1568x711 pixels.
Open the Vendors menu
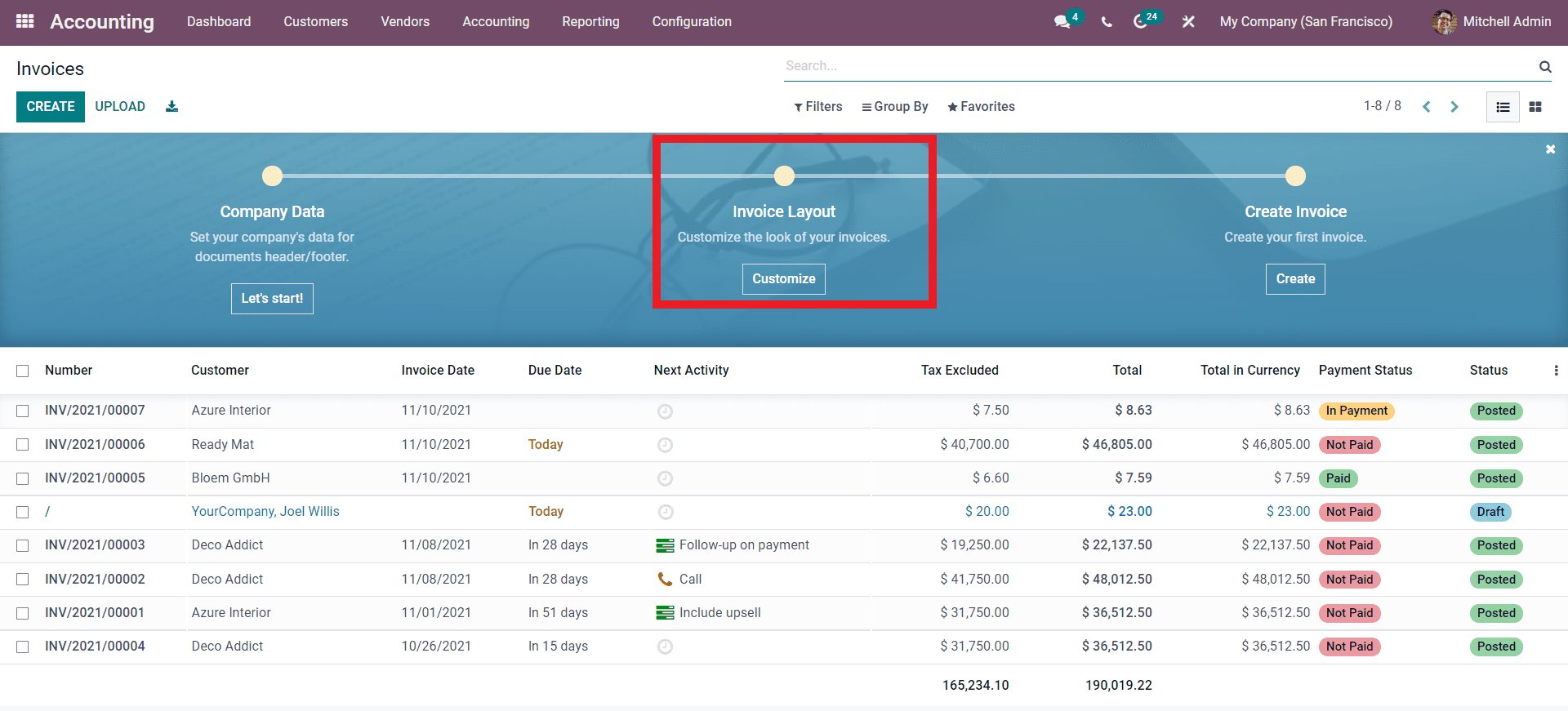tap(405, 22)
